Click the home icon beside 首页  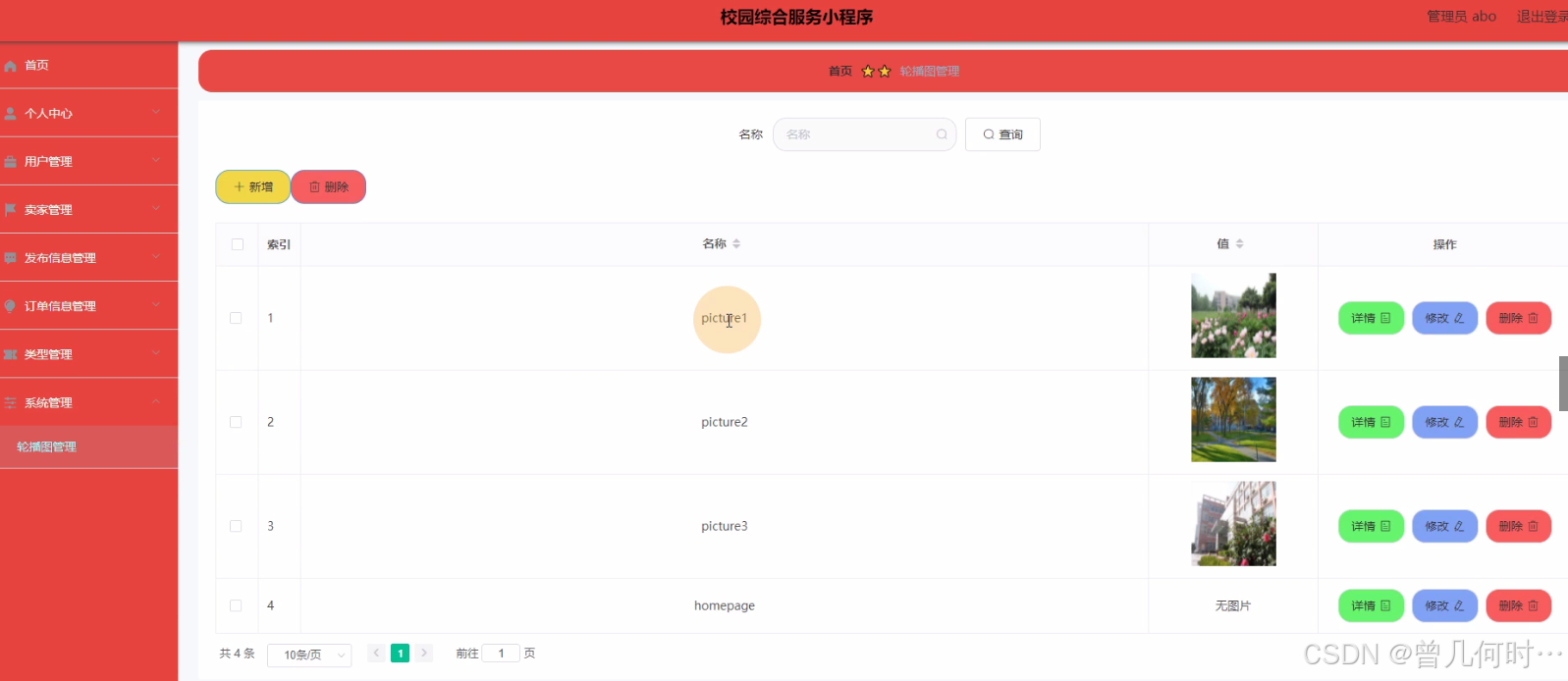(10, 66)
